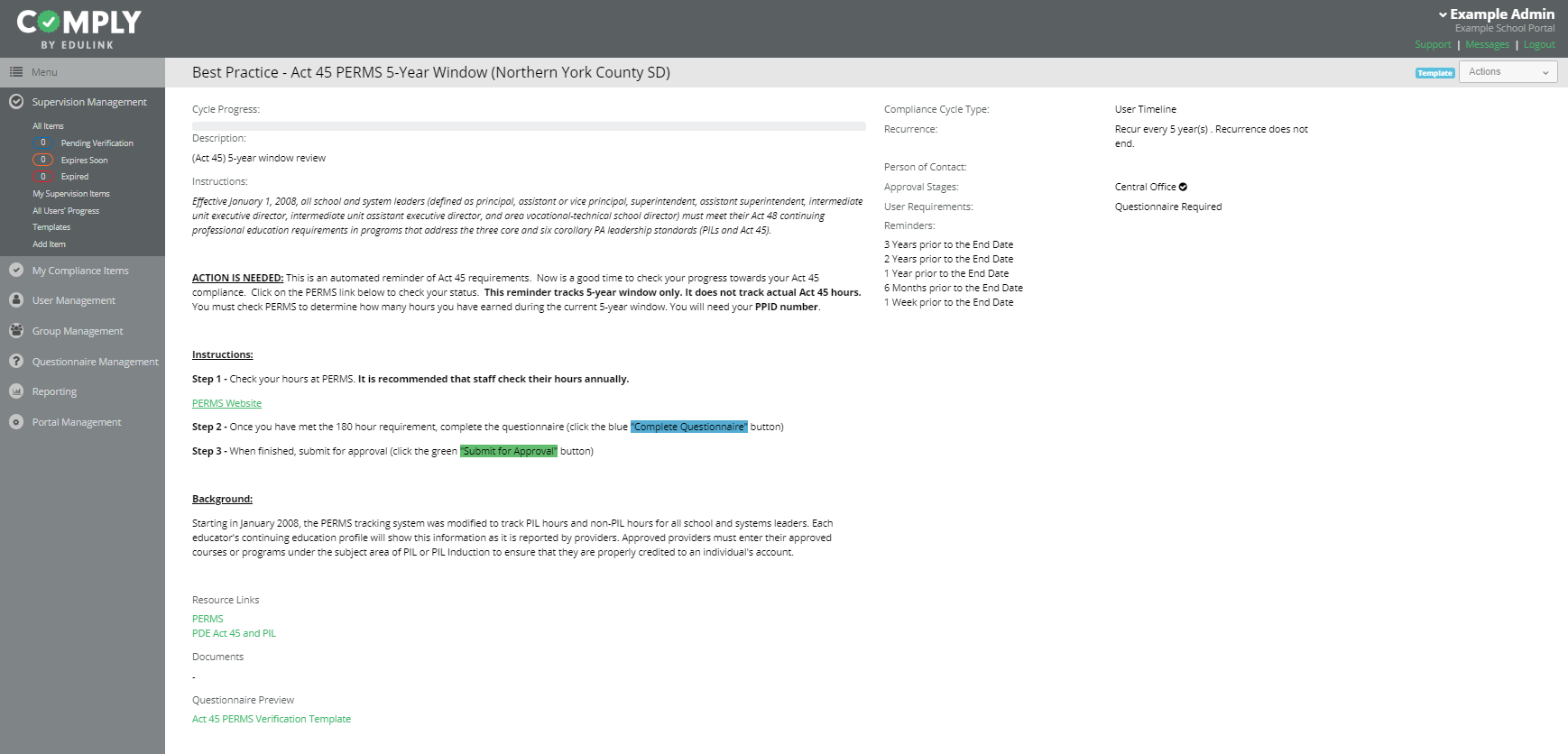Click the 'Background:' heading

222,499
